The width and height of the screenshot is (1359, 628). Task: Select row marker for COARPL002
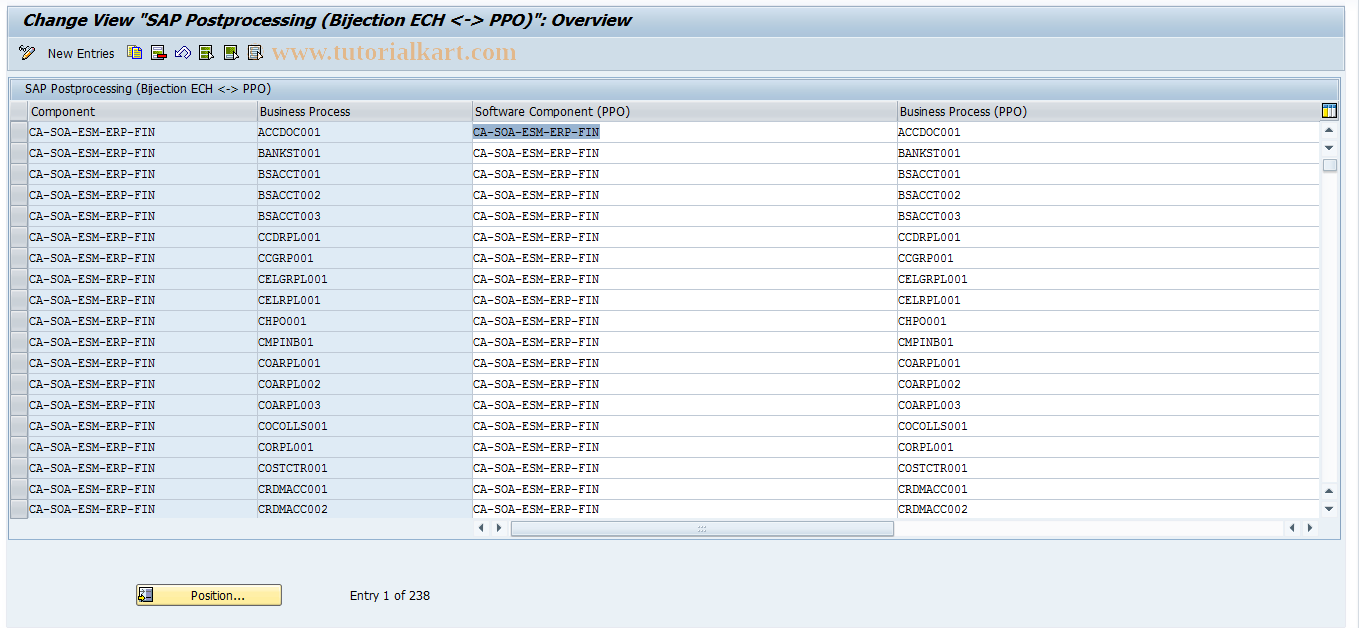click(19, 384)
